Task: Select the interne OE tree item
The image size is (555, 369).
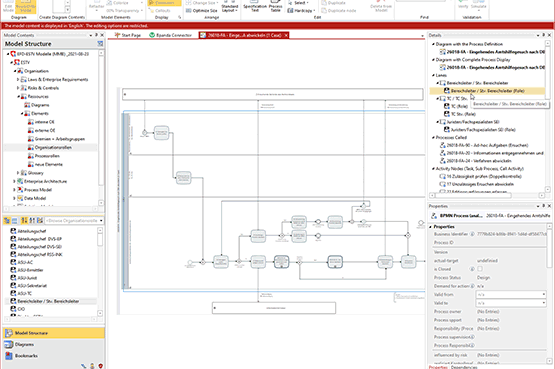Action: pyautogui.click(x=41, y=122)
